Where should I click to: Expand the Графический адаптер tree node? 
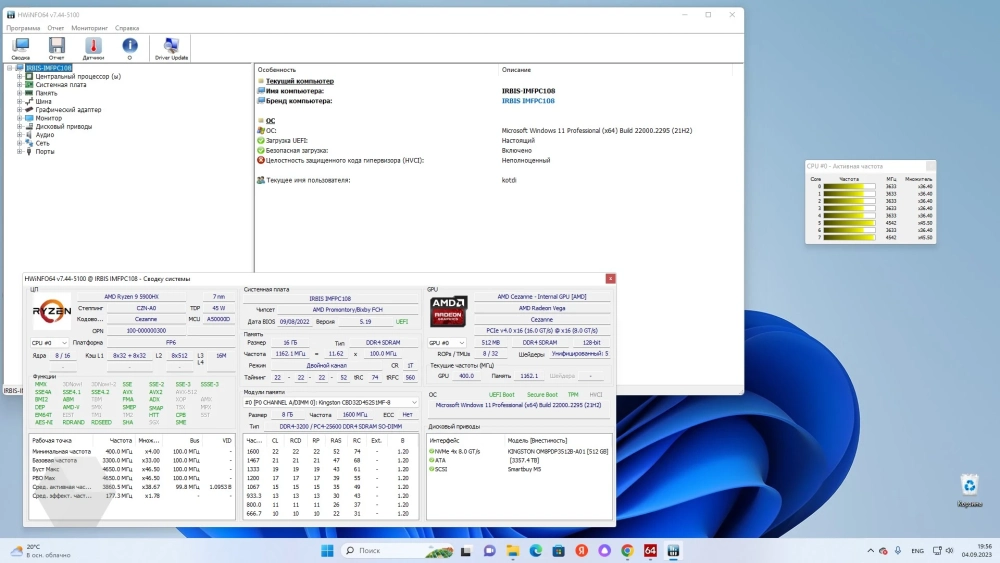click(19, 110)
